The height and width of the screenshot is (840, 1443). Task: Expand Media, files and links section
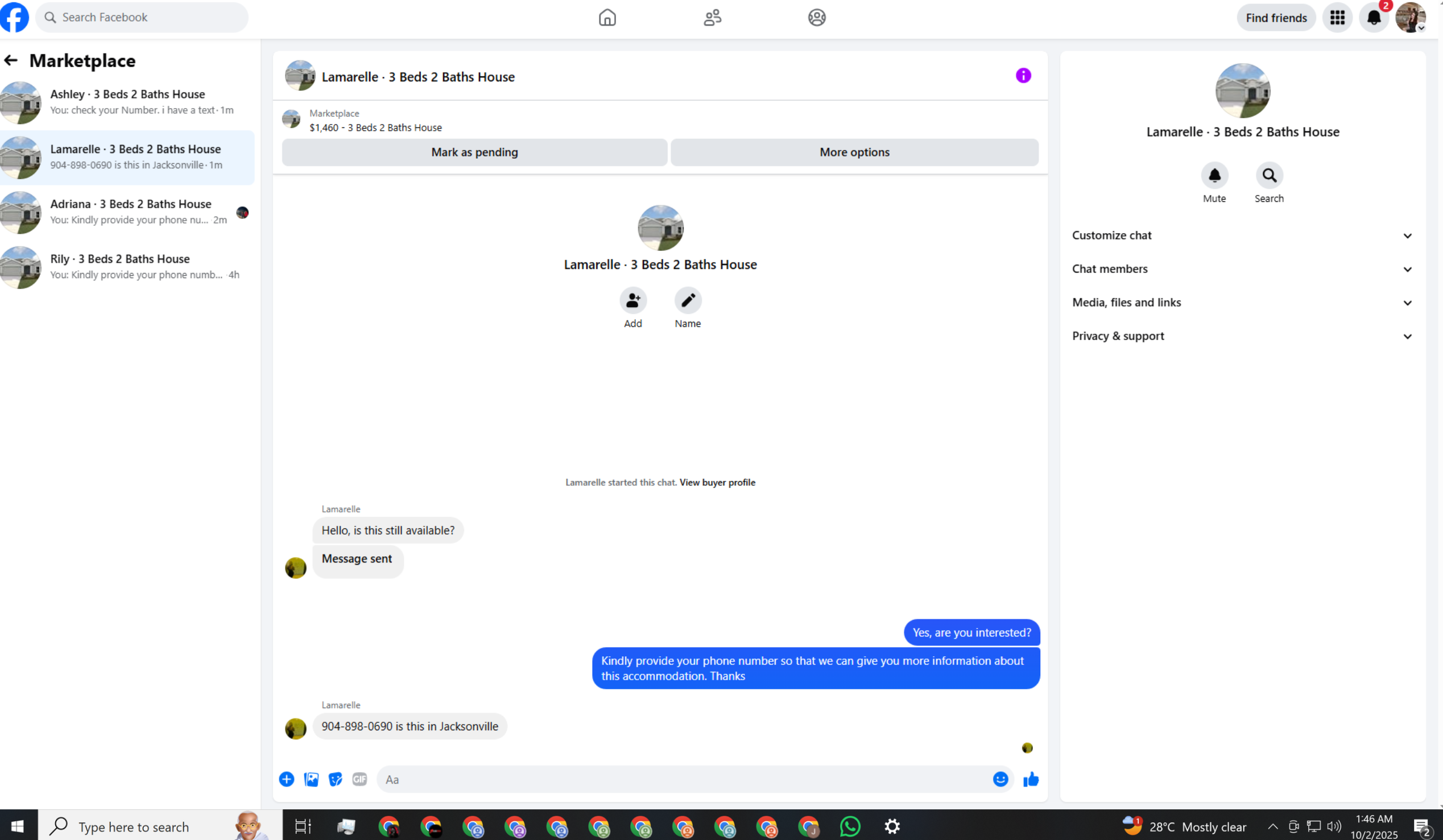click(x=1242, y=303)
